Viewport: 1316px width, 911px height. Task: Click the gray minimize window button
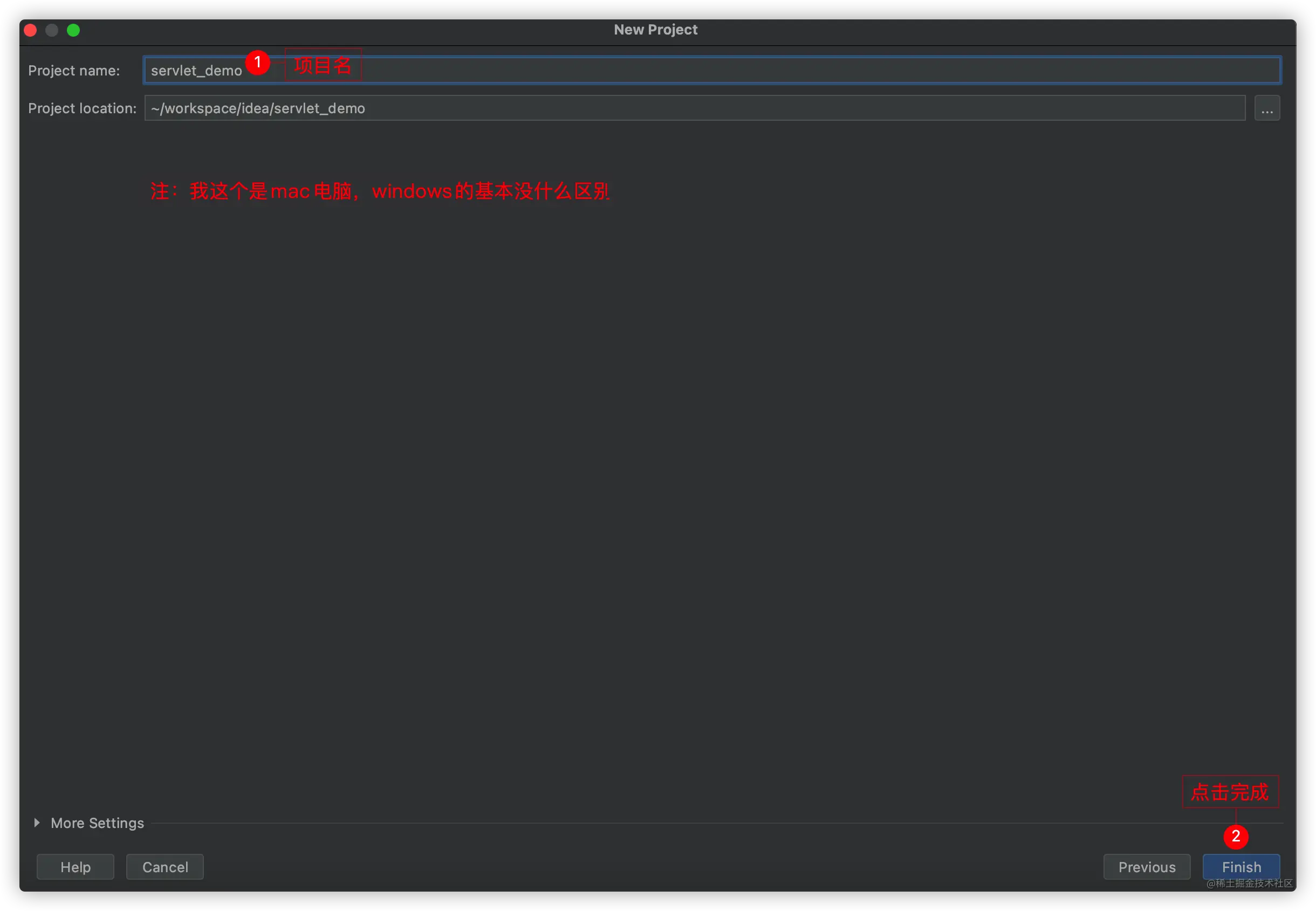(x=52, y=30)
